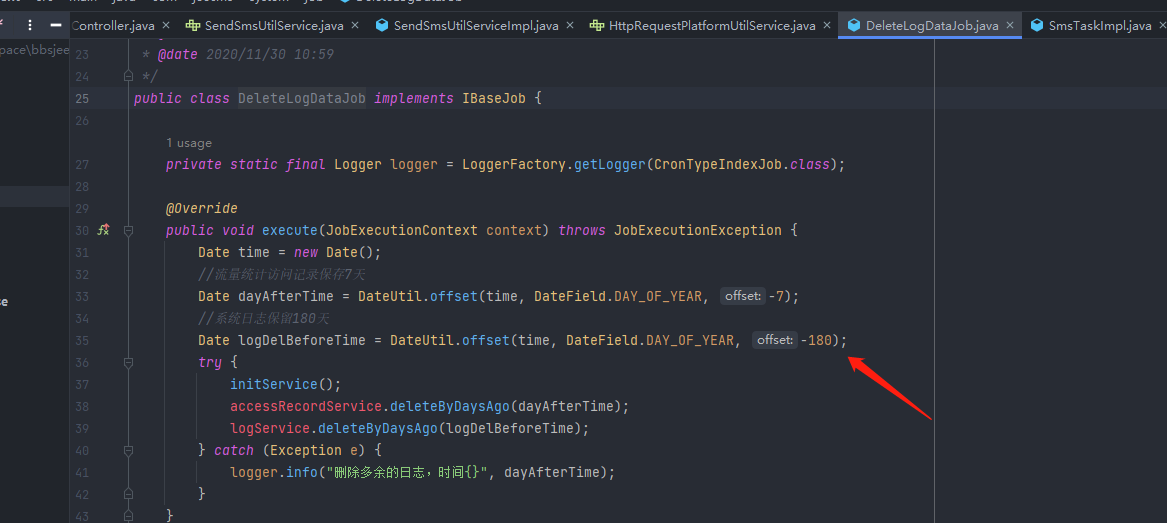The width and height of the screenshot is (1167, 523).
Task: Hide the side tool window with the minus icon
Action: click(57, 25)
